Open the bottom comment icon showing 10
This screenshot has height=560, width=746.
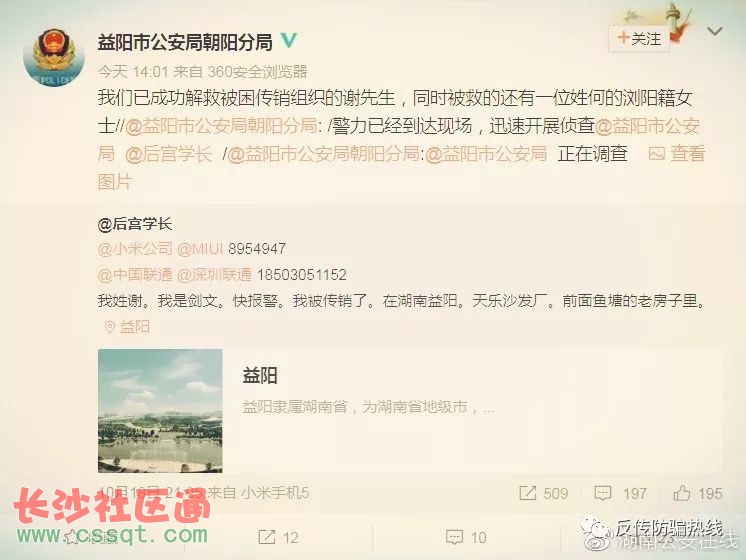point(454,537)
